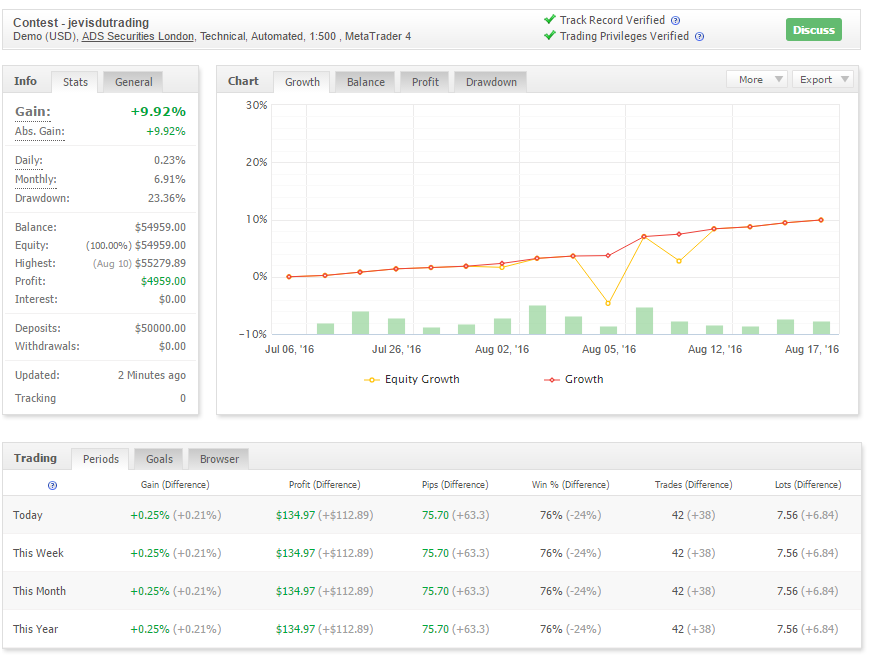Click the green checkmark for Trading Privileges Verified
This screenshot has height=666, width=871.
pyautogui.click(x=549, y=36)
